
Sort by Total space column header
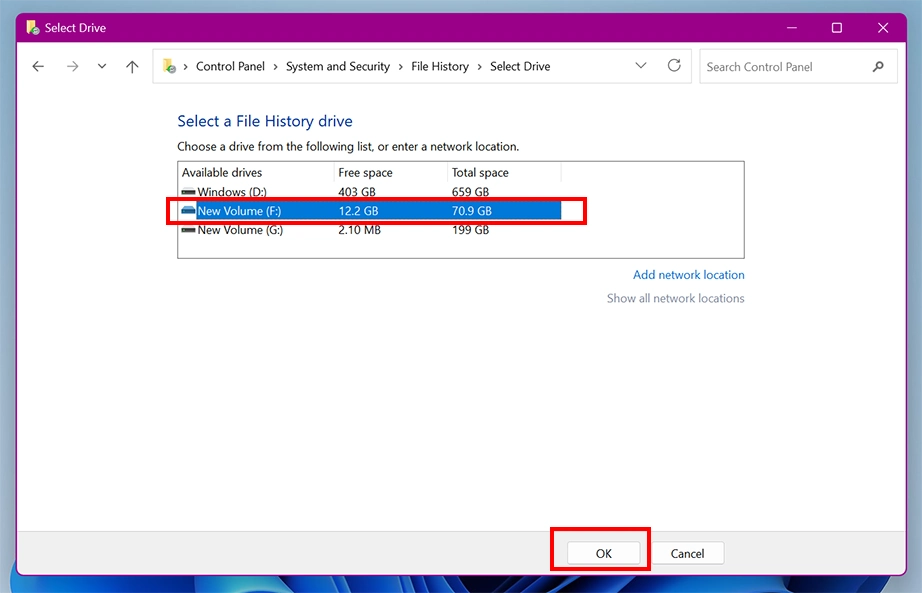tap(505, 172)
